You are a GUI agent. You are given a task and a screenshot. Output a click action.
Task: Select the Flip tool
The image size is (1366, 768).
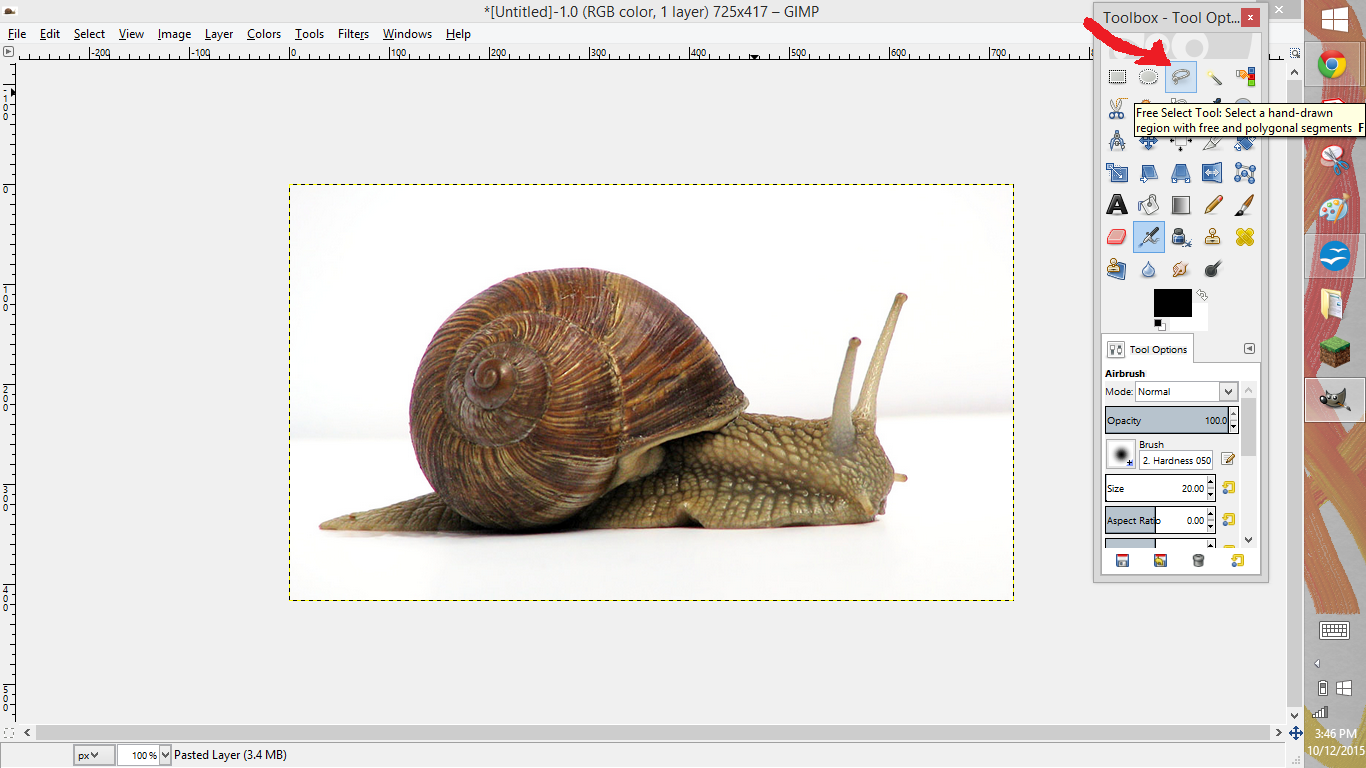coord(1213,173)
